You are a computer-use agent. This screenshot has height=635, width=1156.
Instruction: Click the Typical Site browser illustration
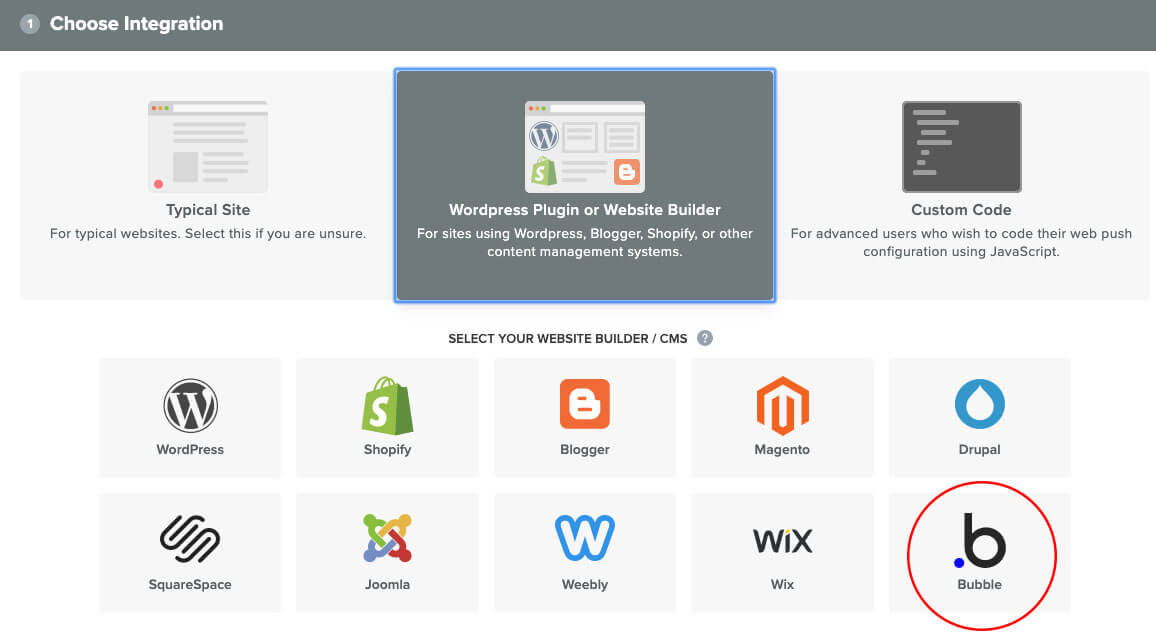click(208, 147)
